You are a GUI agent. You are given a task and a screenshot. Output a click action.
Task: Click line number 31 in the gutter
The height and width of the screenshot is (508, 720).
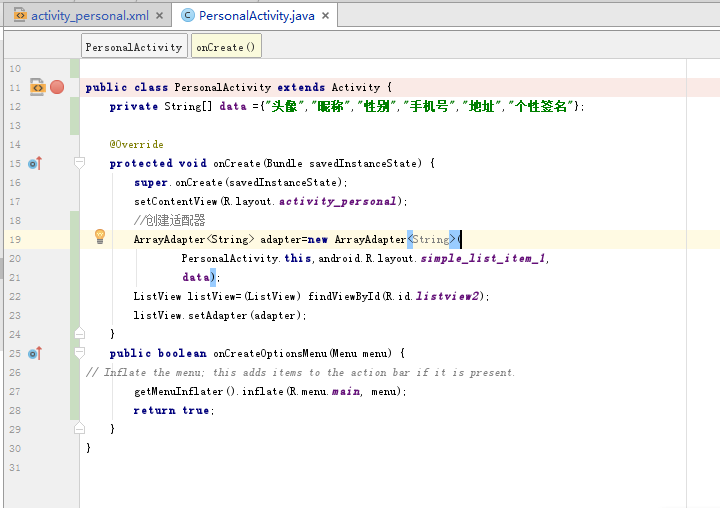[15, 468]
